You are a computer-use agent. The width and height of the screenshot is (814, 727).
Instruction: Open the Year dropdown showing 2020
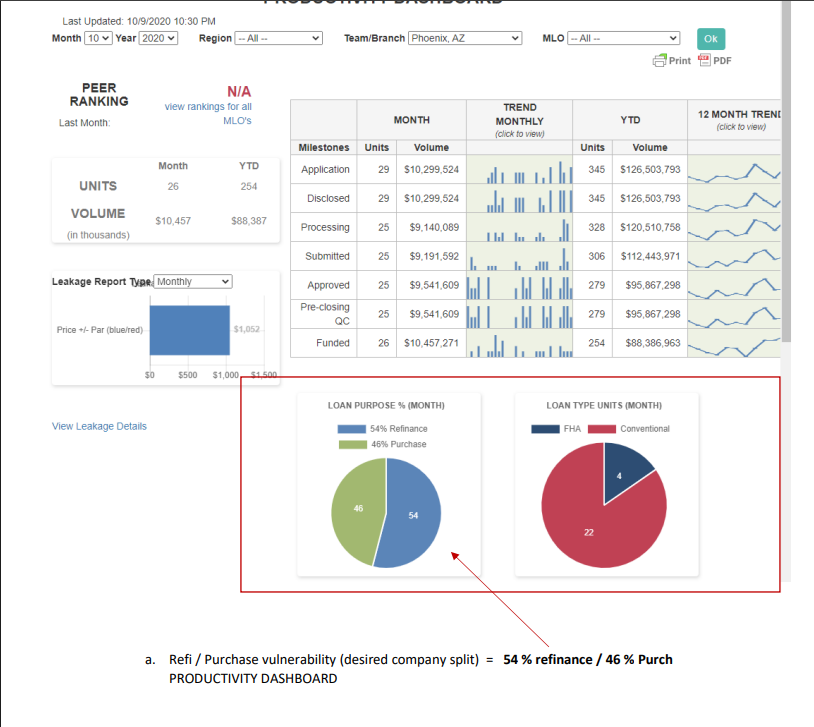tap(158, 38)
